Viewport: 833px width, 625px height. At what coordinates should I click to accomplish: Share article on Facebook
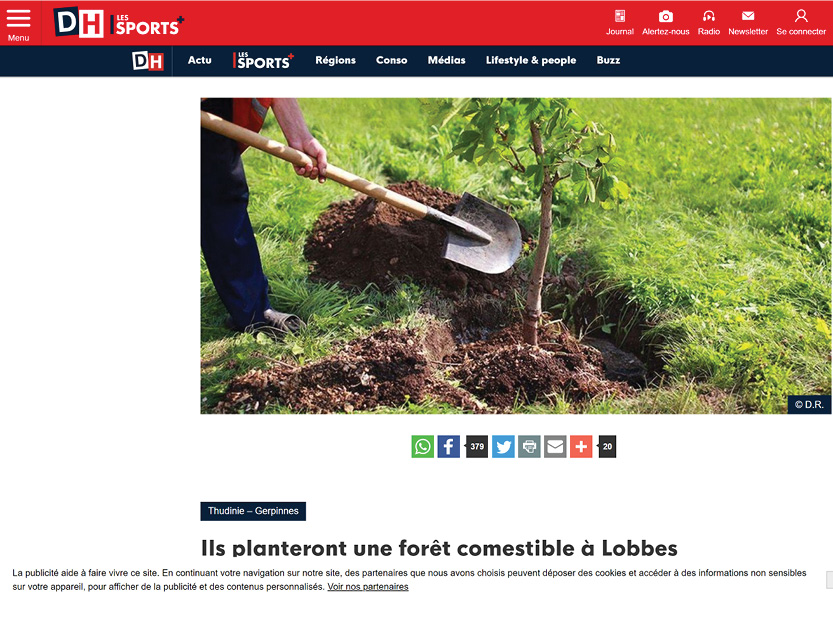(x=448, y=446)
